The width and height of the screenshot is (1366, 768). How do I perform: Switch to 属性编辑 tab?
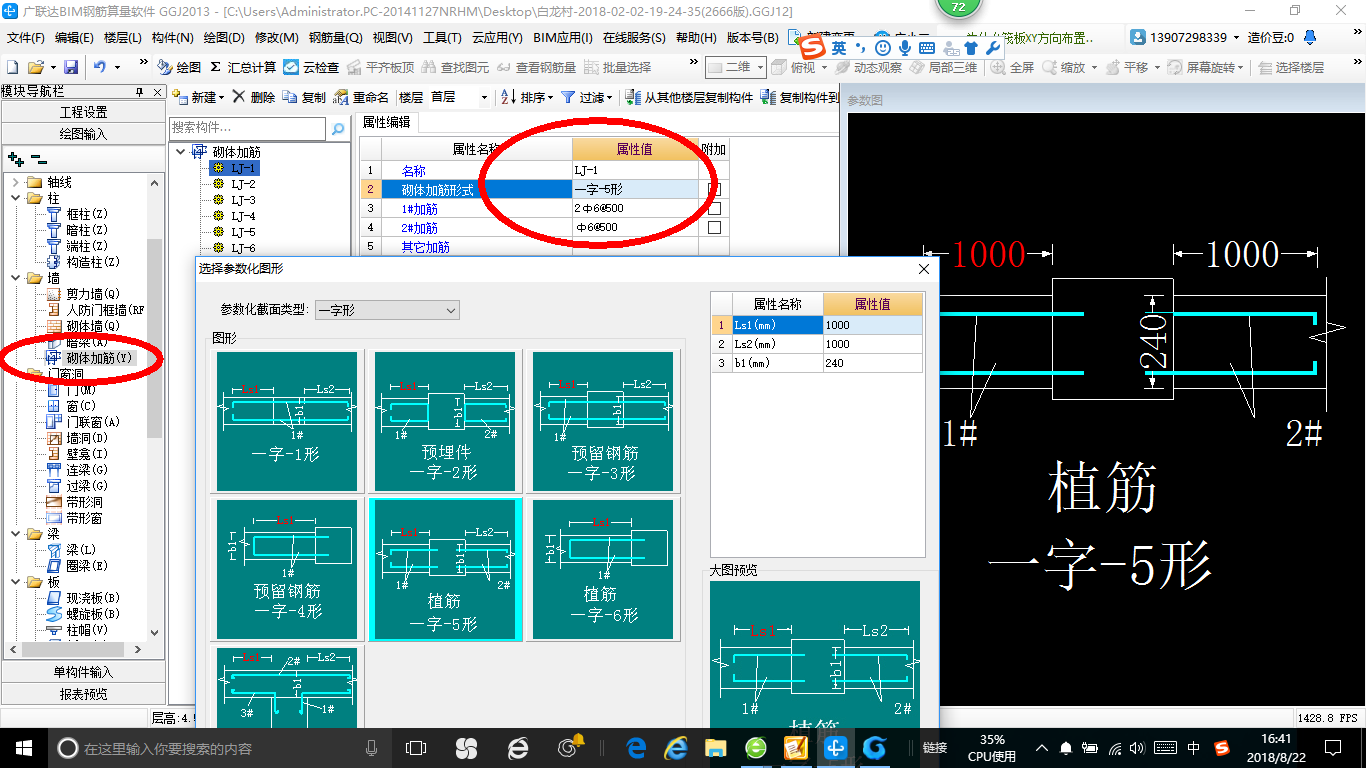pyautogui.click(x=386, y=122)
